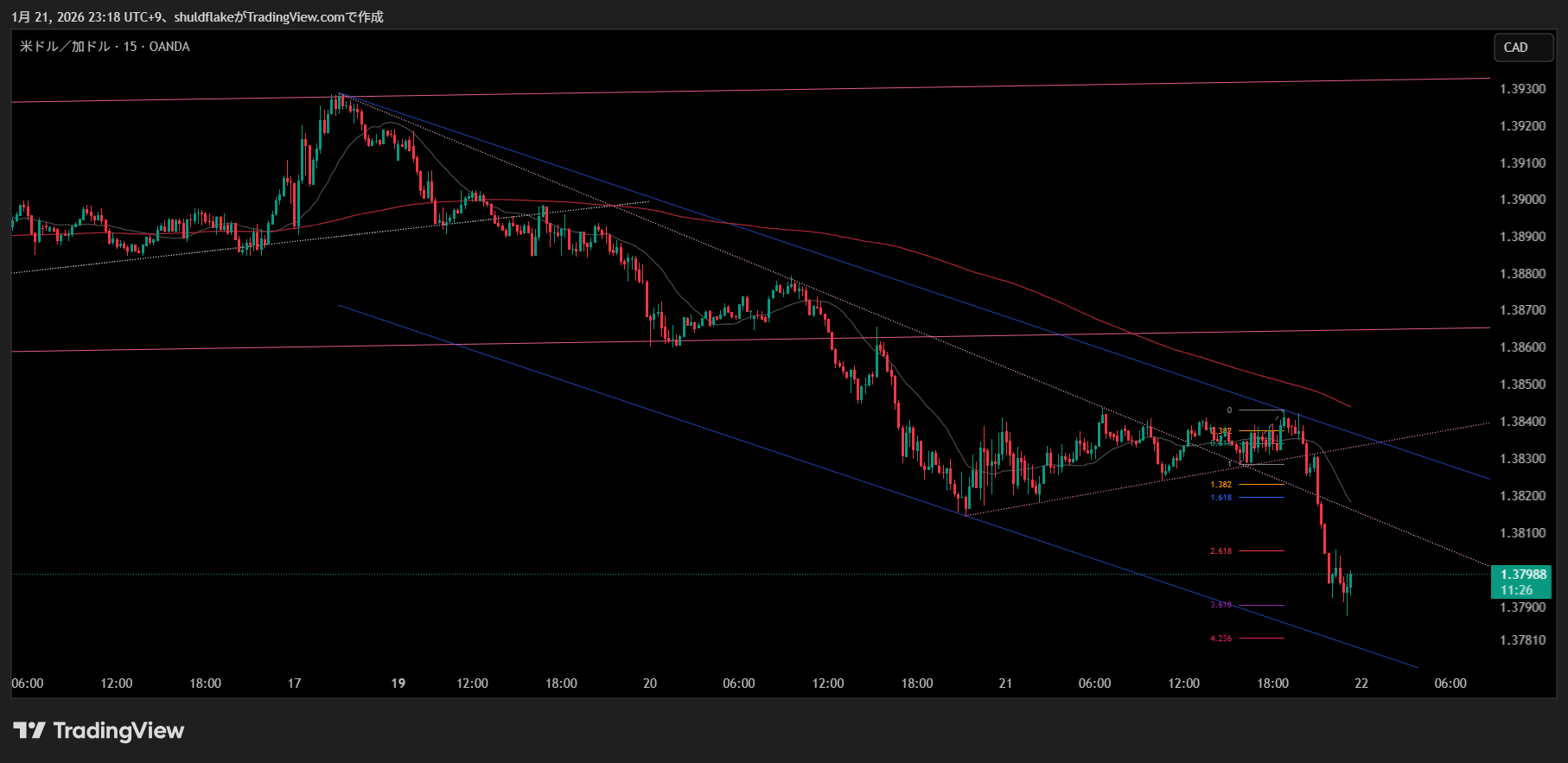Click date marker 21 on time axis
1568x763 pixels.
coord(1005,684)
